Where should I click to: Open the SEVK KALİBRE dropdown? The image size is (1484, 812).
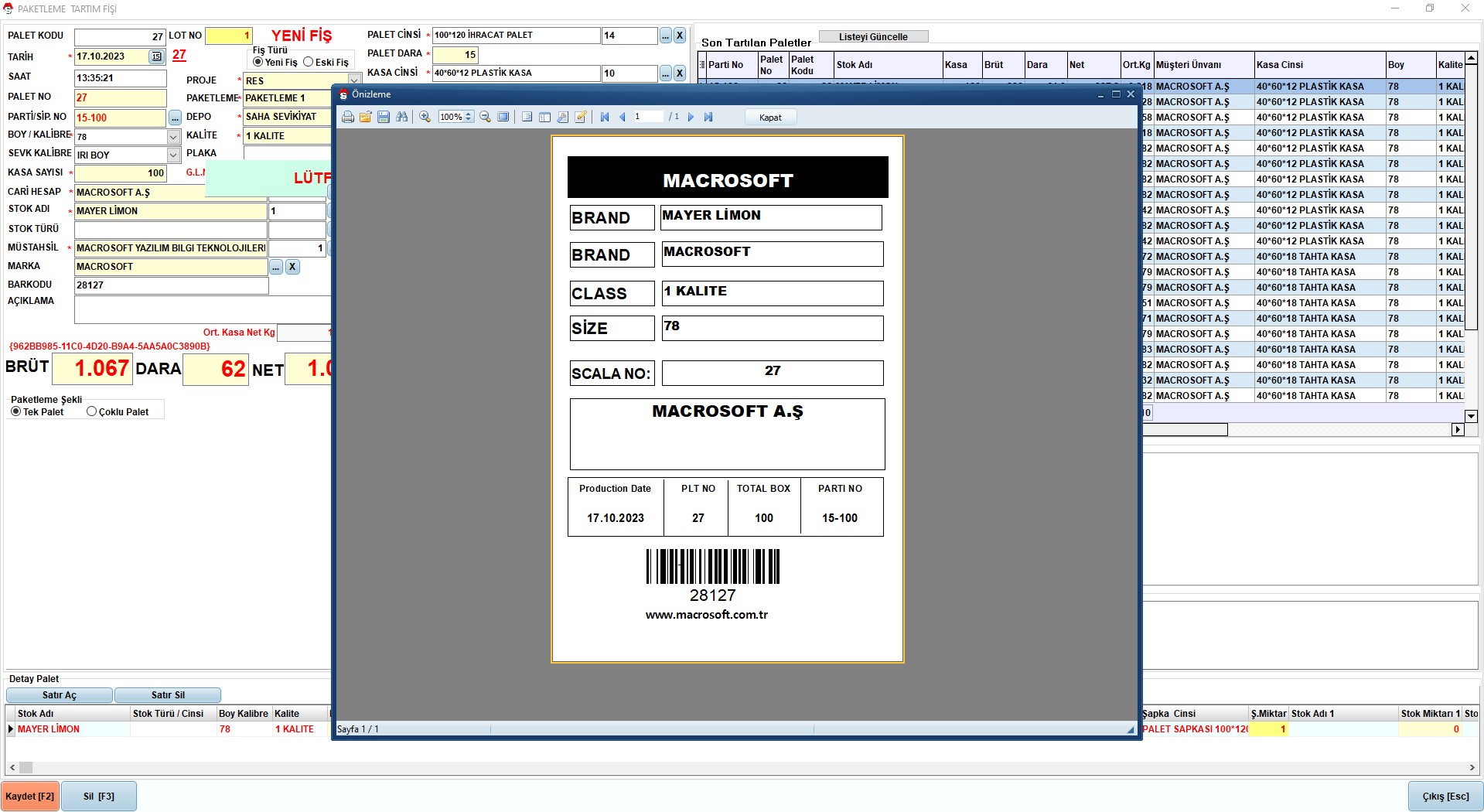[174, 155]
